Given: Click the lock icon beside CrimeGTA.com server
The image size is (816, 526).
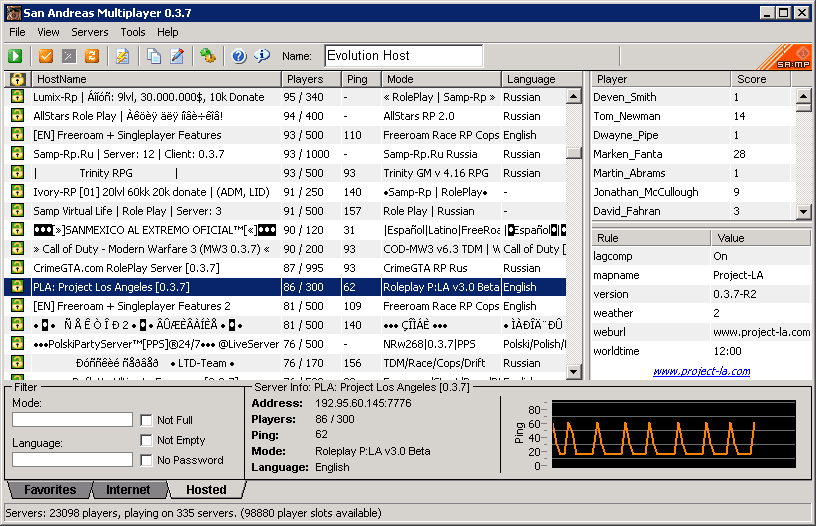Looking at the screenshot, I should tap(17, 268).
